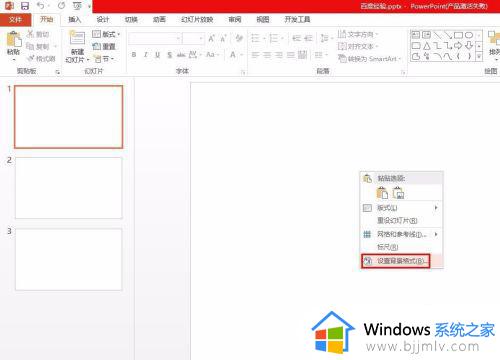500x360 pixels.
Task: Switch to the Design ribbon tab
Action: pyautogui.click(x=103, y=20)
